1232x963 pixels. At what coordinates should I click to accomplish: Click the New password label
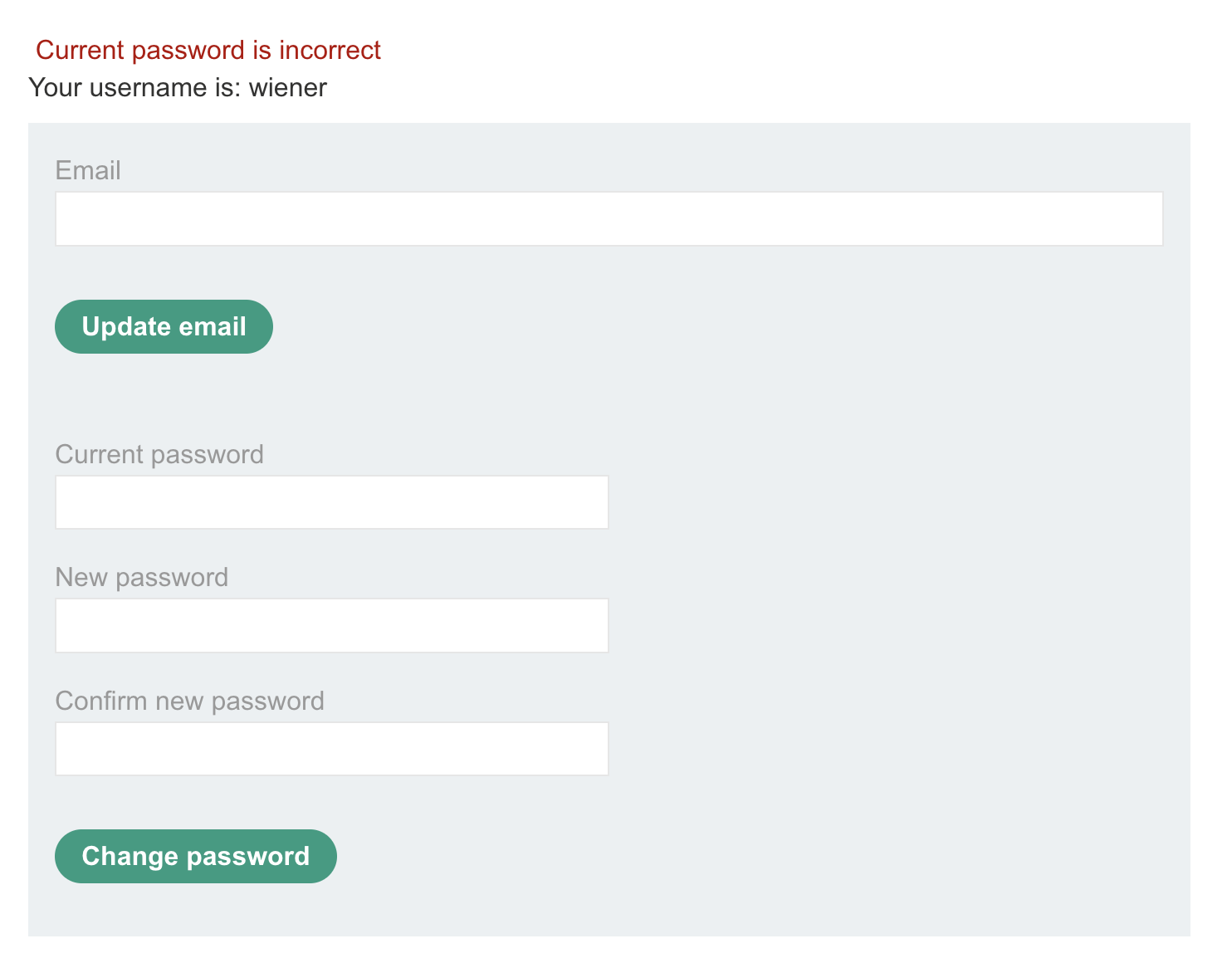tap(141, 577)
